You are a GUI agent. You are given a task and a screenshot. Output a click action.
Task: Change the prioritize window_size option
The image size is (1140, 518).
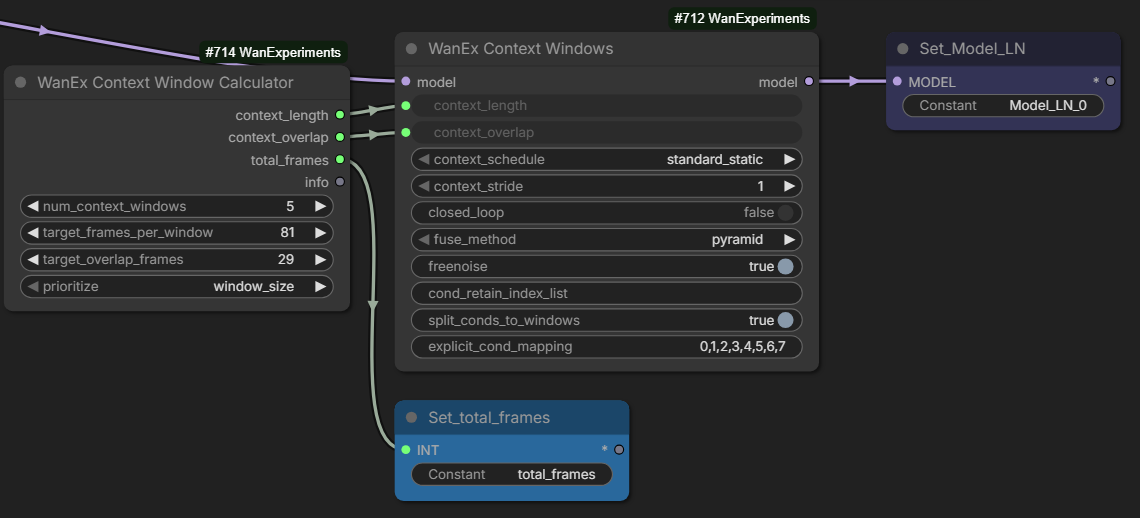176,287
